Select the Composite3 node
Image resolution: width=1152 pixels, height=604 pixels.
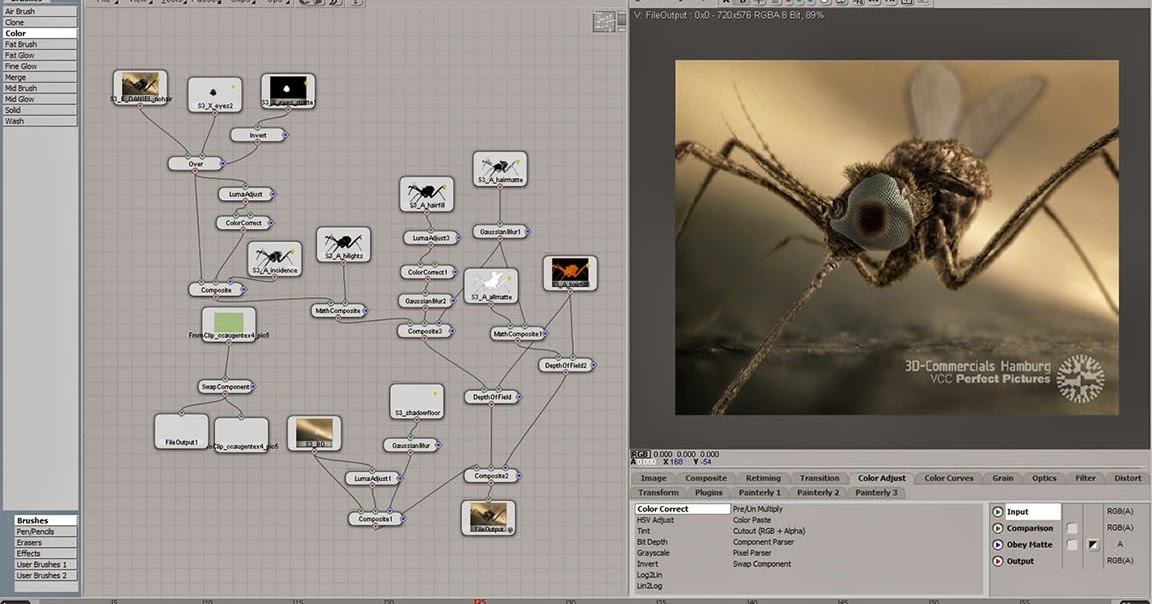coord(425,331)
